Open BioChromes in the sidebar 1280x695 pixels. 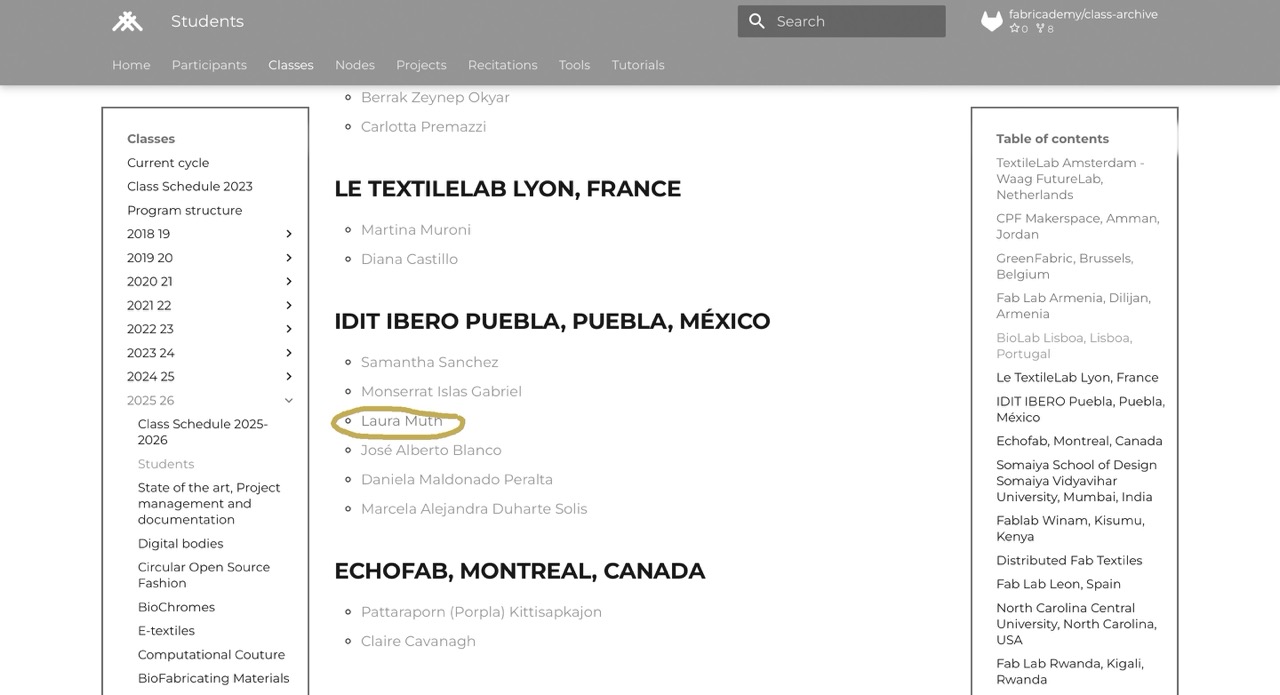[x=176, y=607]
